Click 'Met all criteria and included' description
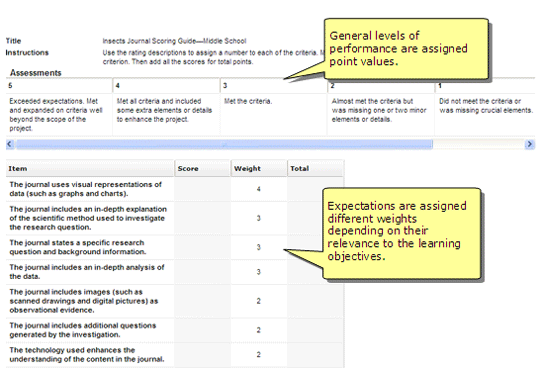 click(x=164, y=110)
